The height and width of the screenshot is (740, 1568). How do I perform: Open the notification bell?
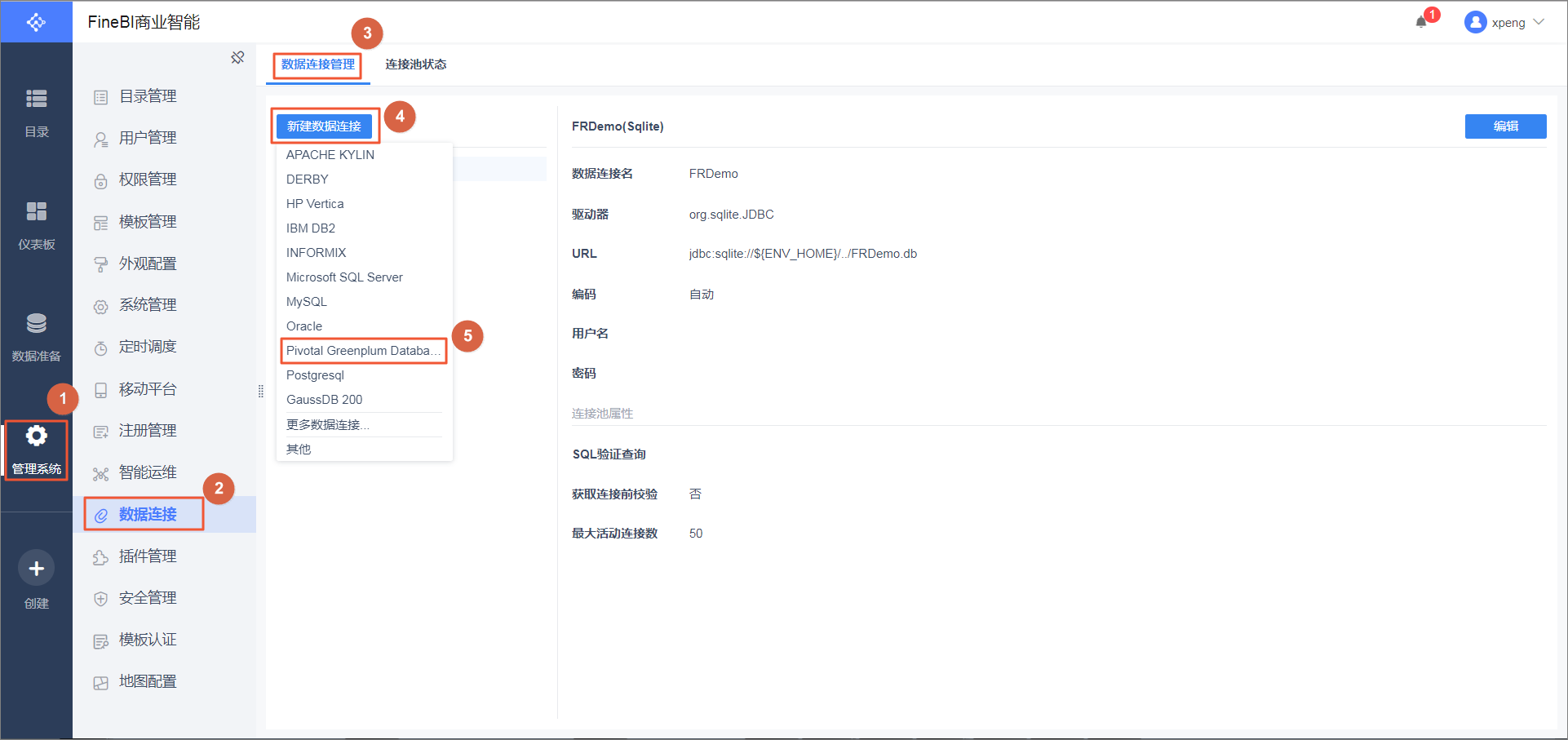[x=1421, y=22]
